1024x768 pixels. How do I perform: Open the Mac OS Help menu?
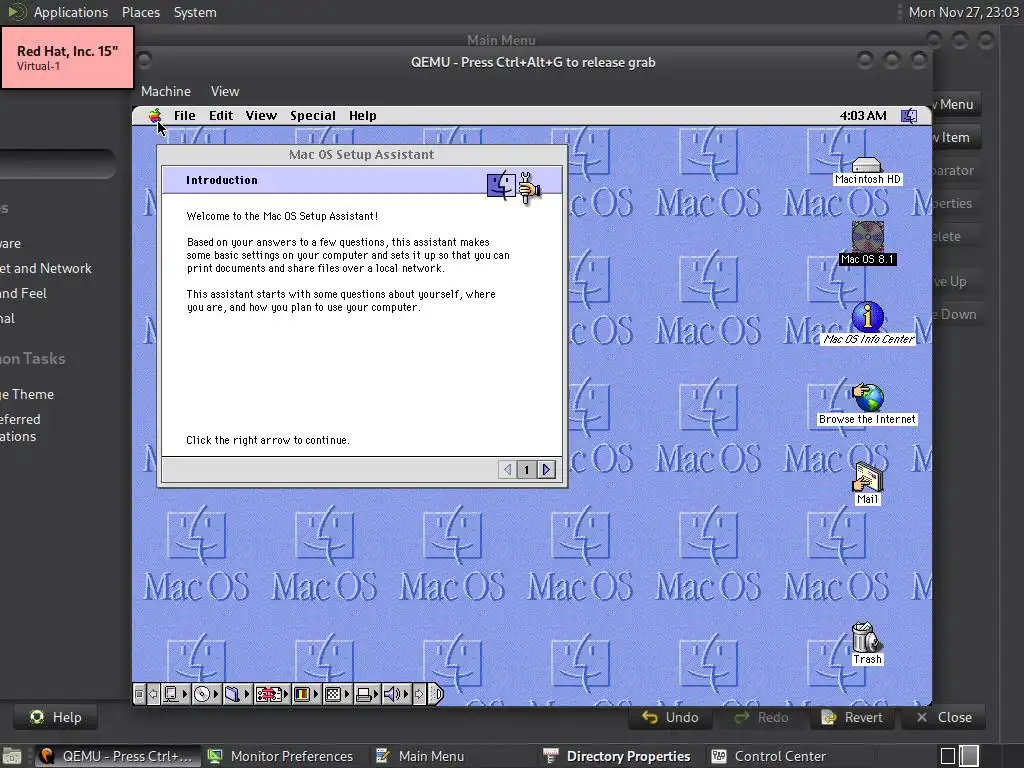[x=362, y=116]
